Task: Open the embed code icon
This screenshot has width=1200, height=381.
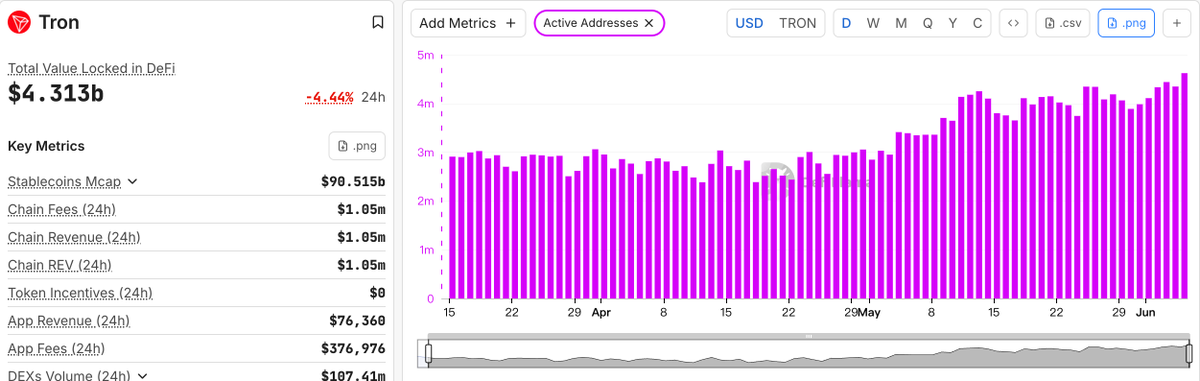Action: (x=1013, y=23)
